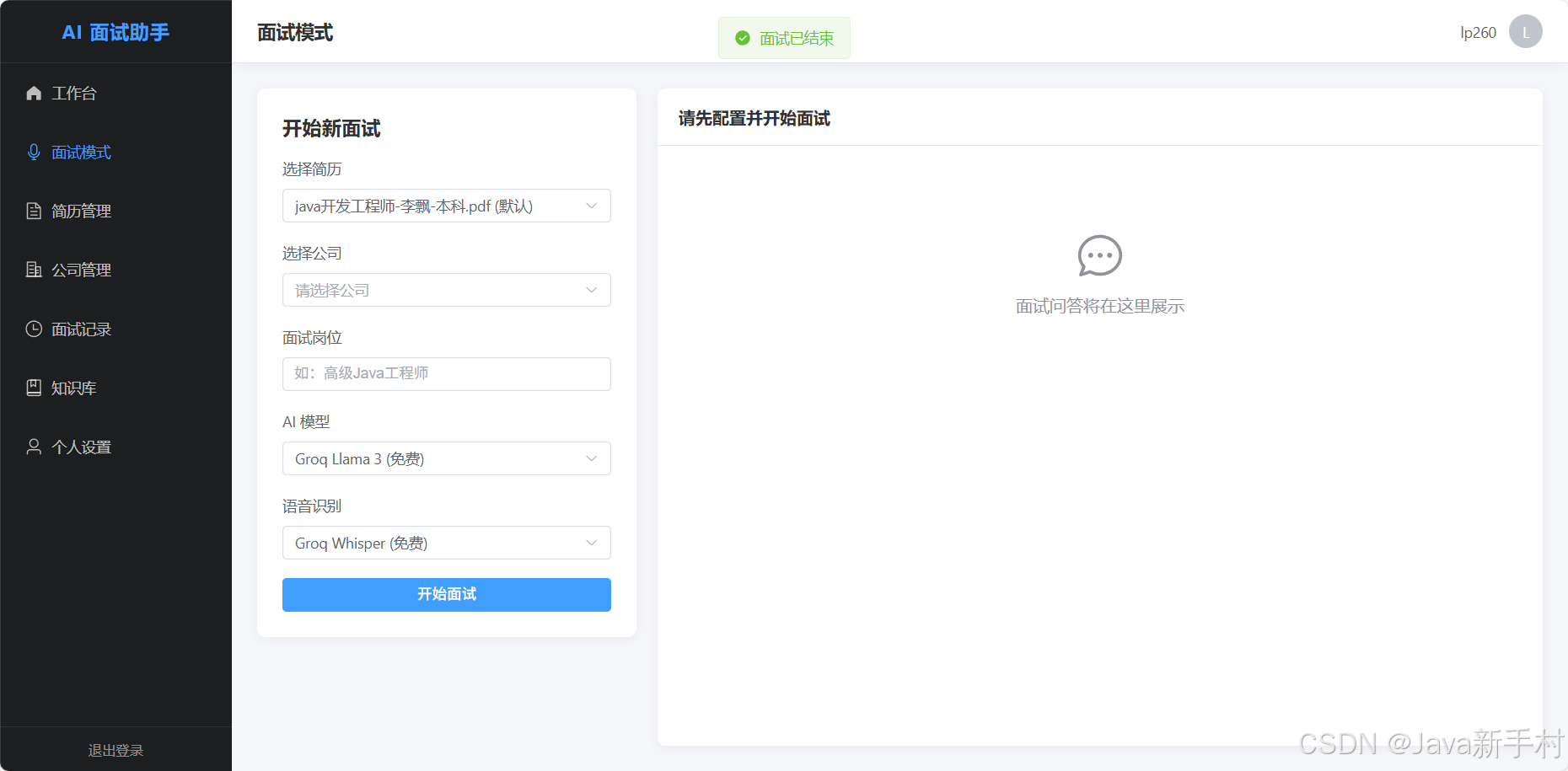Click the book icon next to 知识库
1568x771 pixels.
pyautogui.click(x=34, y=388)
